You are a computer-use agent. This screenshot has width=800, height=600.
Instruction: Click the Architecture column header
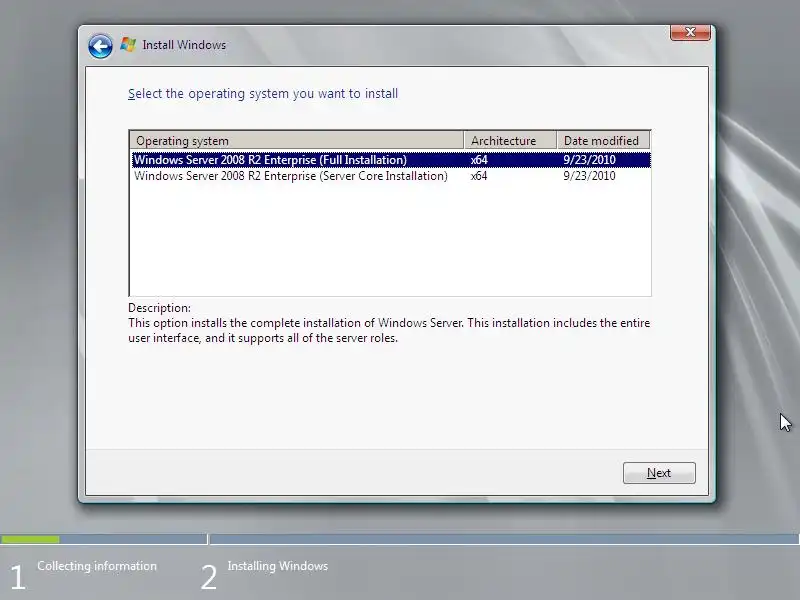tap(510, 141)
